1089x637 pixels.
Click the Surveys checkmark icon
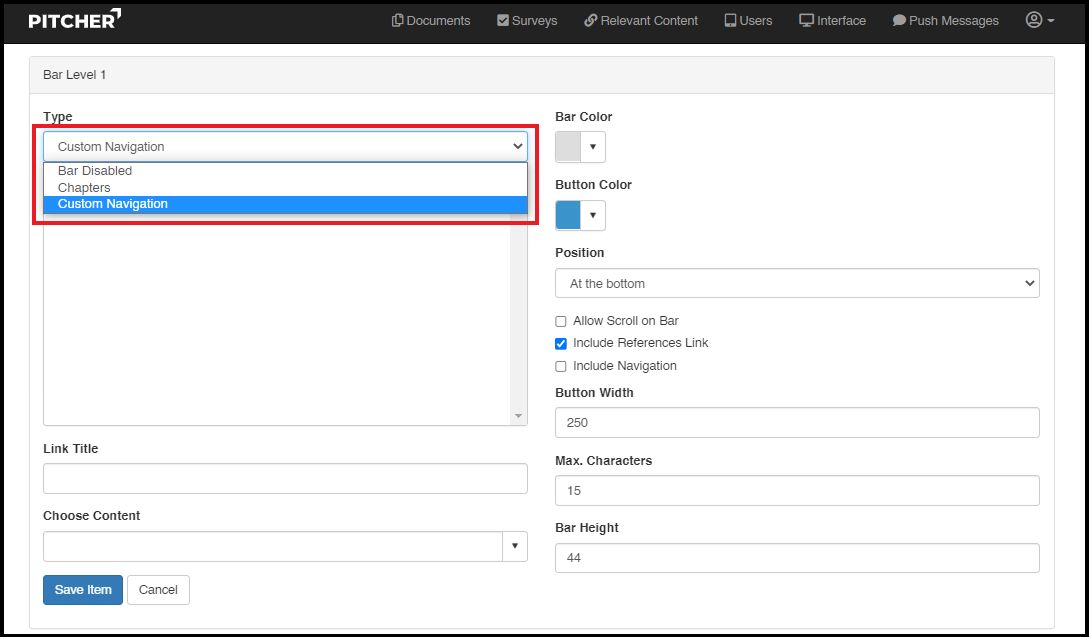click(x=503, y=20)
